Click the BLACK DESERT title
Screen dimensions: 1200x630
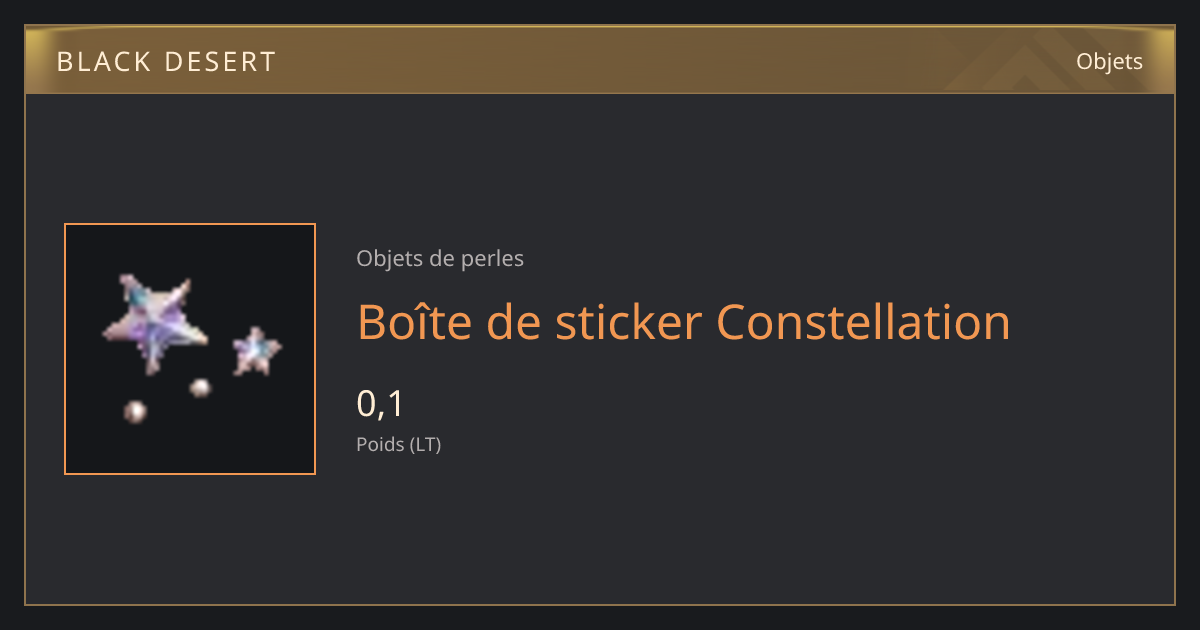pos(166,62)
